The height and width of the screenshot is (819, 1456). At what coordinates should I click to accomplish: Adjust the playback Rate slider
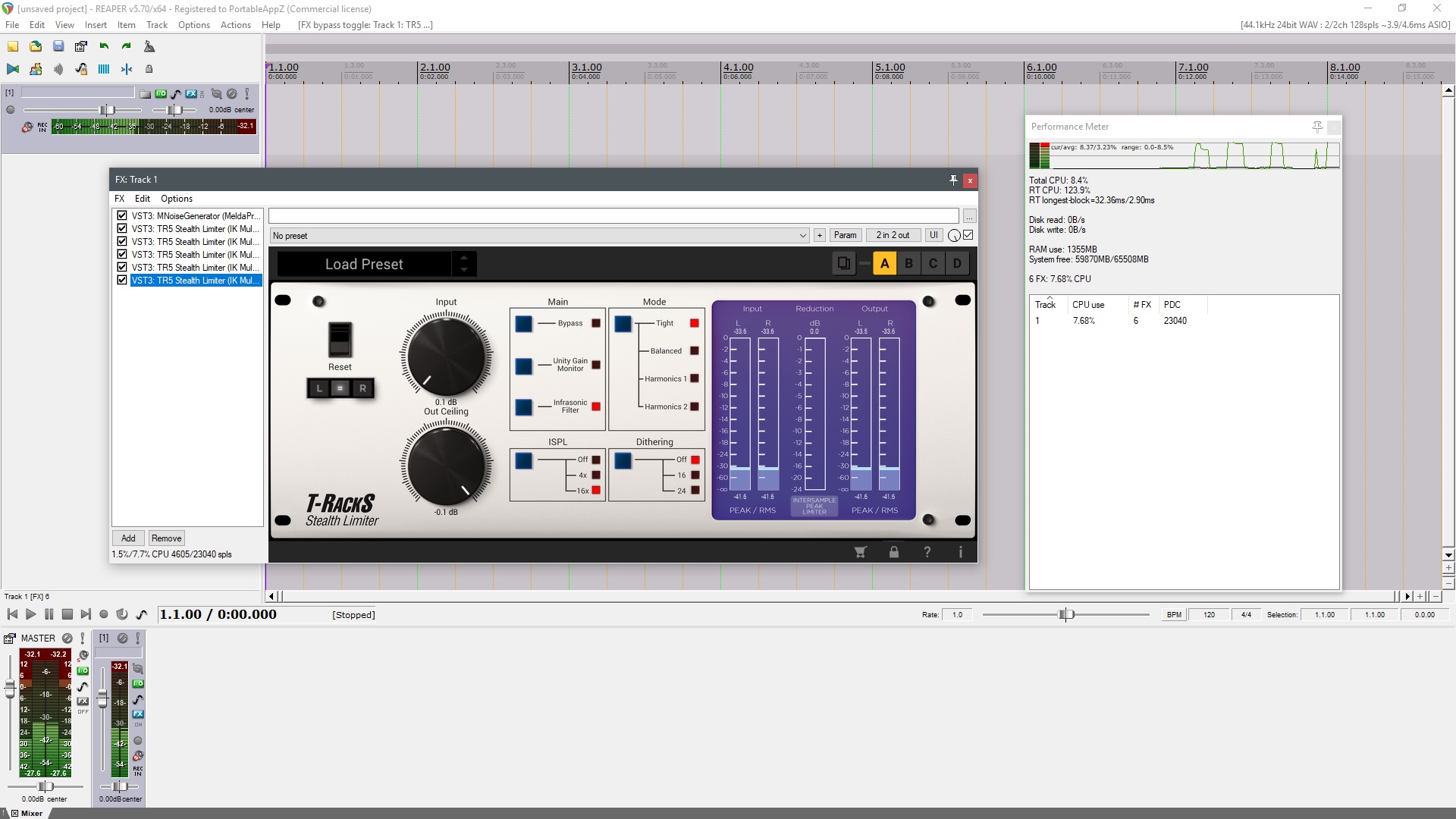pyautogui.click(x=1065, y=614)
